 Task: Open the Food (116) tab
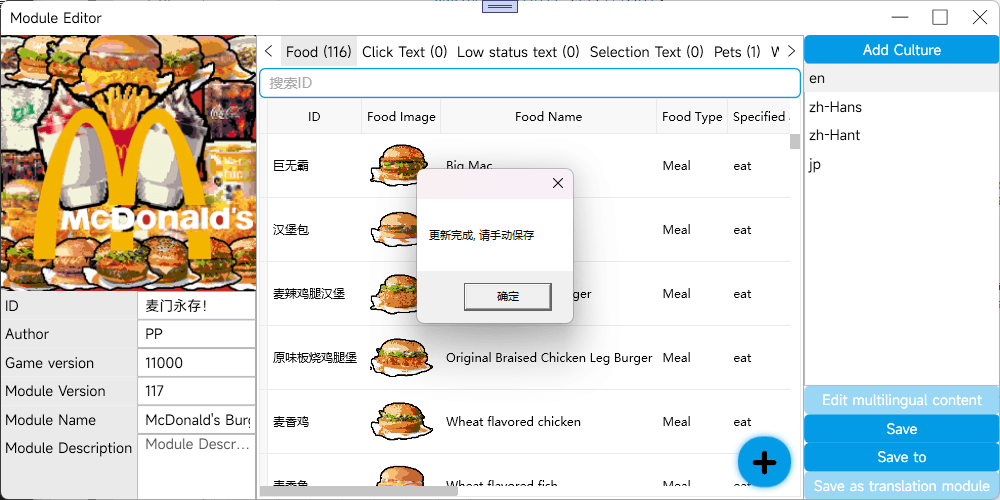(319, 52)
